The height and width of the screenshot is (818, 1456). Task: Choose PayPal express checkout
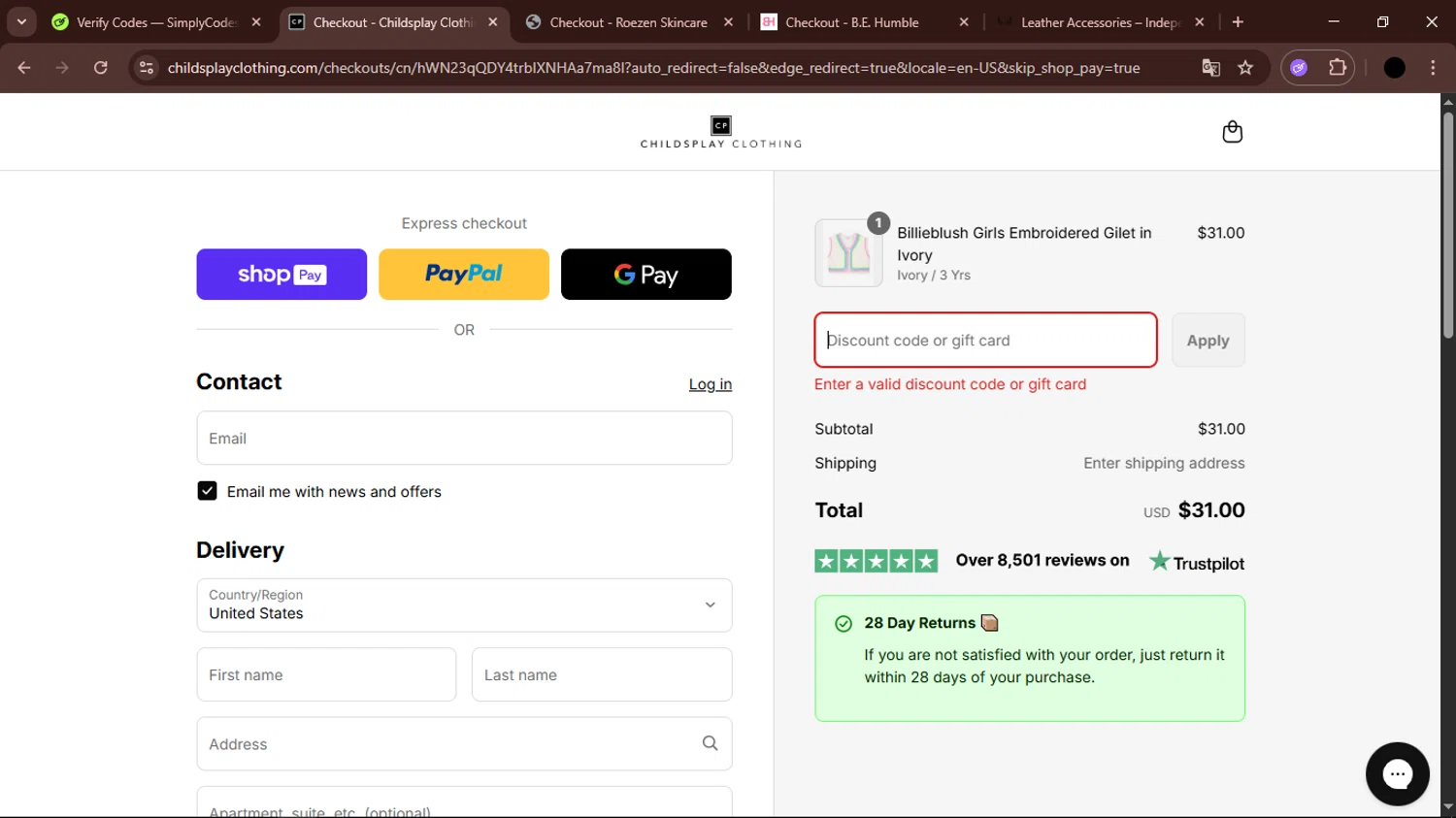tap(464, 275)
